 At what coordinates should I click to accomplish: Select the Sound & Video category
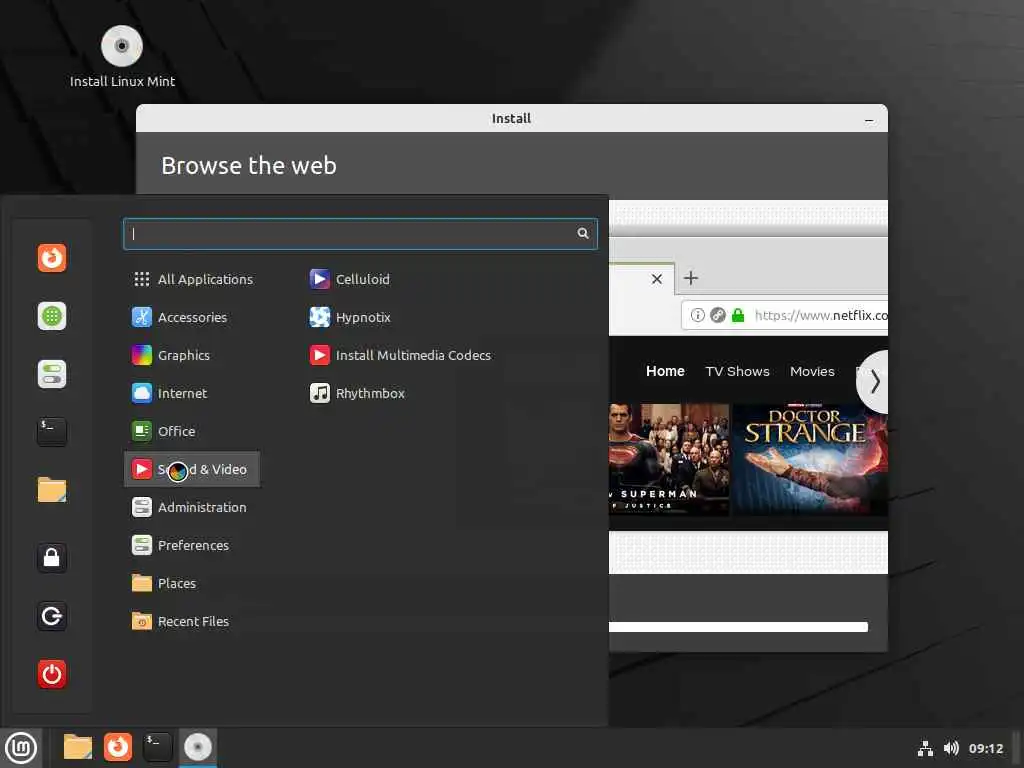click(192, 469)
